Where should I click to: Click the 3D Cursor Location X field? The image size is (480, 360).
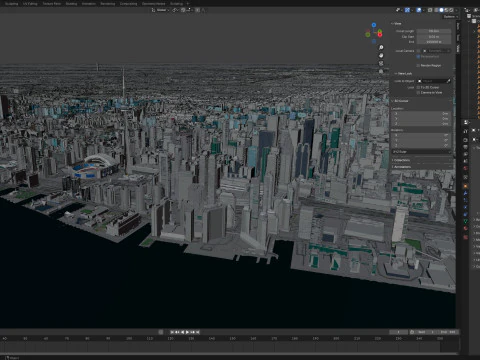(x=422, y=114)
